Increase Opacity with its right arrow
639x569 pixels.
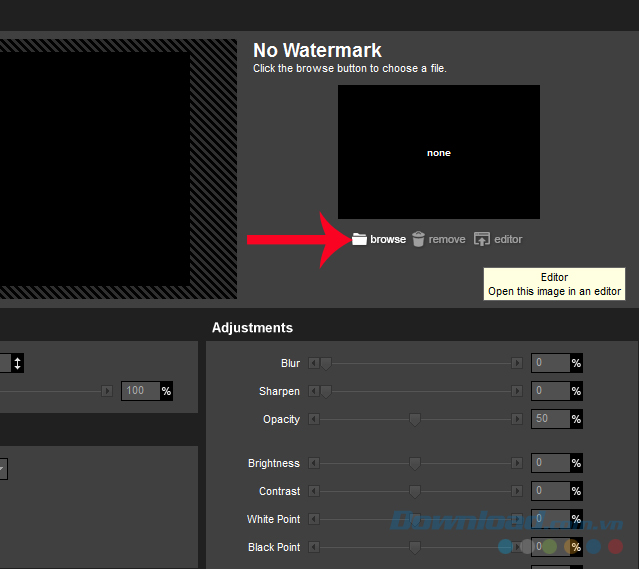click(516, 419)
